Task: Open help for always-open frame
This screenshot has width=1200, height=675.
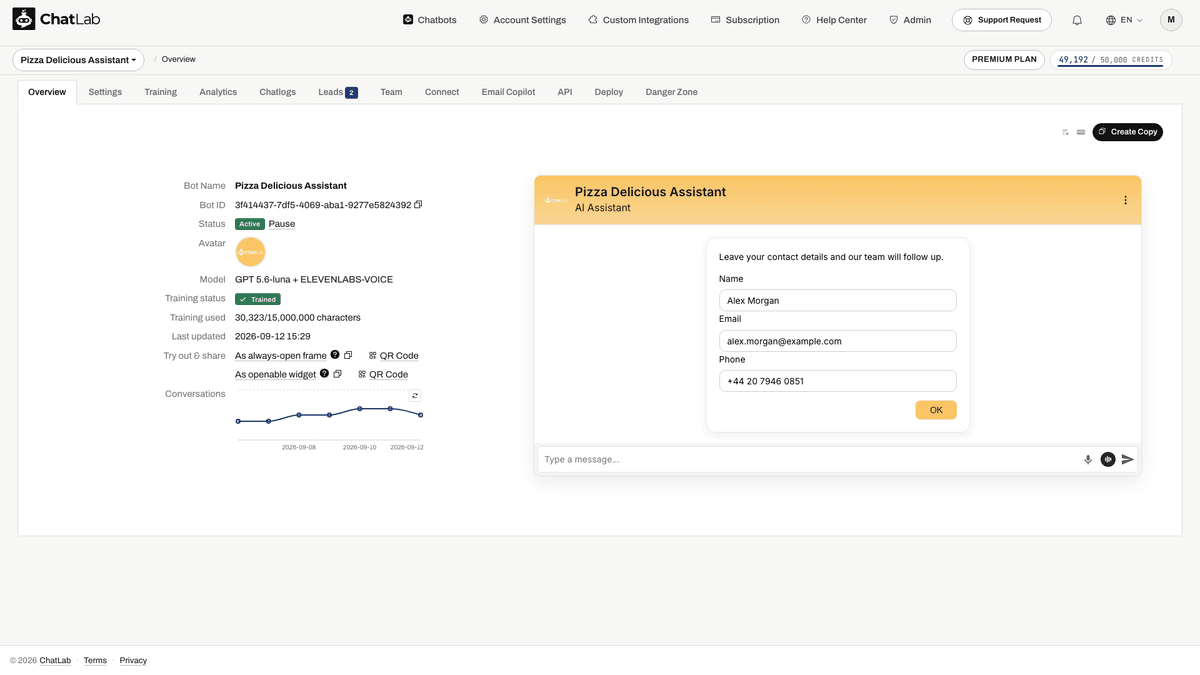Action: pos(335,355)
